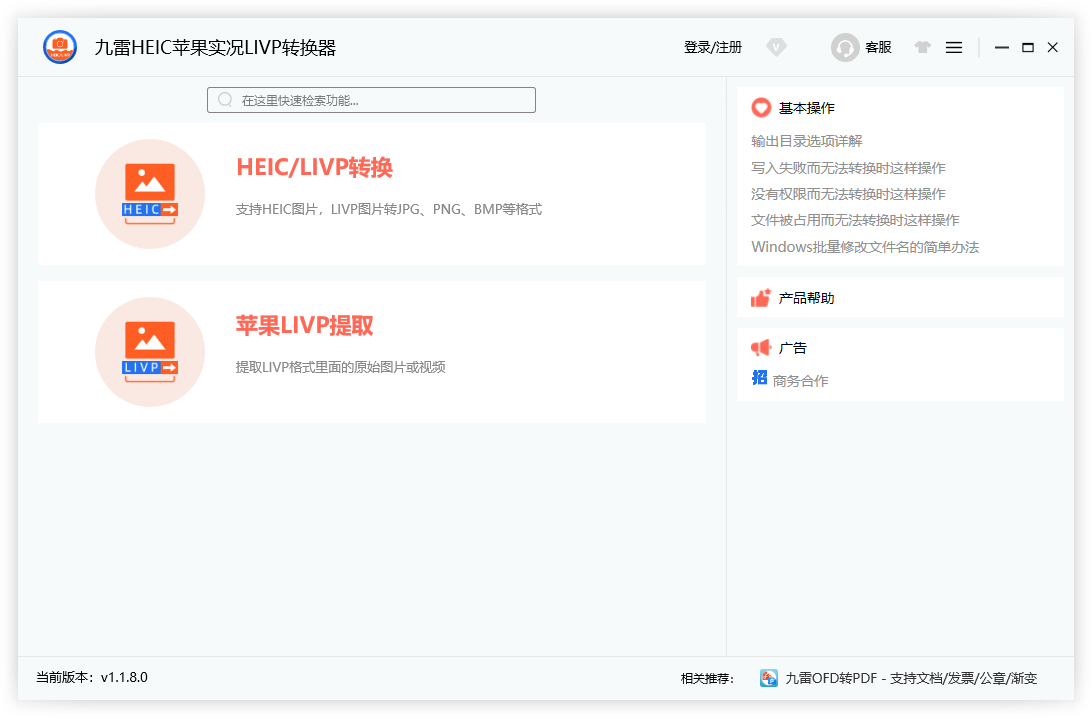
Task: Open VIP membership via the diamond icon
Action: click(x=777, y=47)
